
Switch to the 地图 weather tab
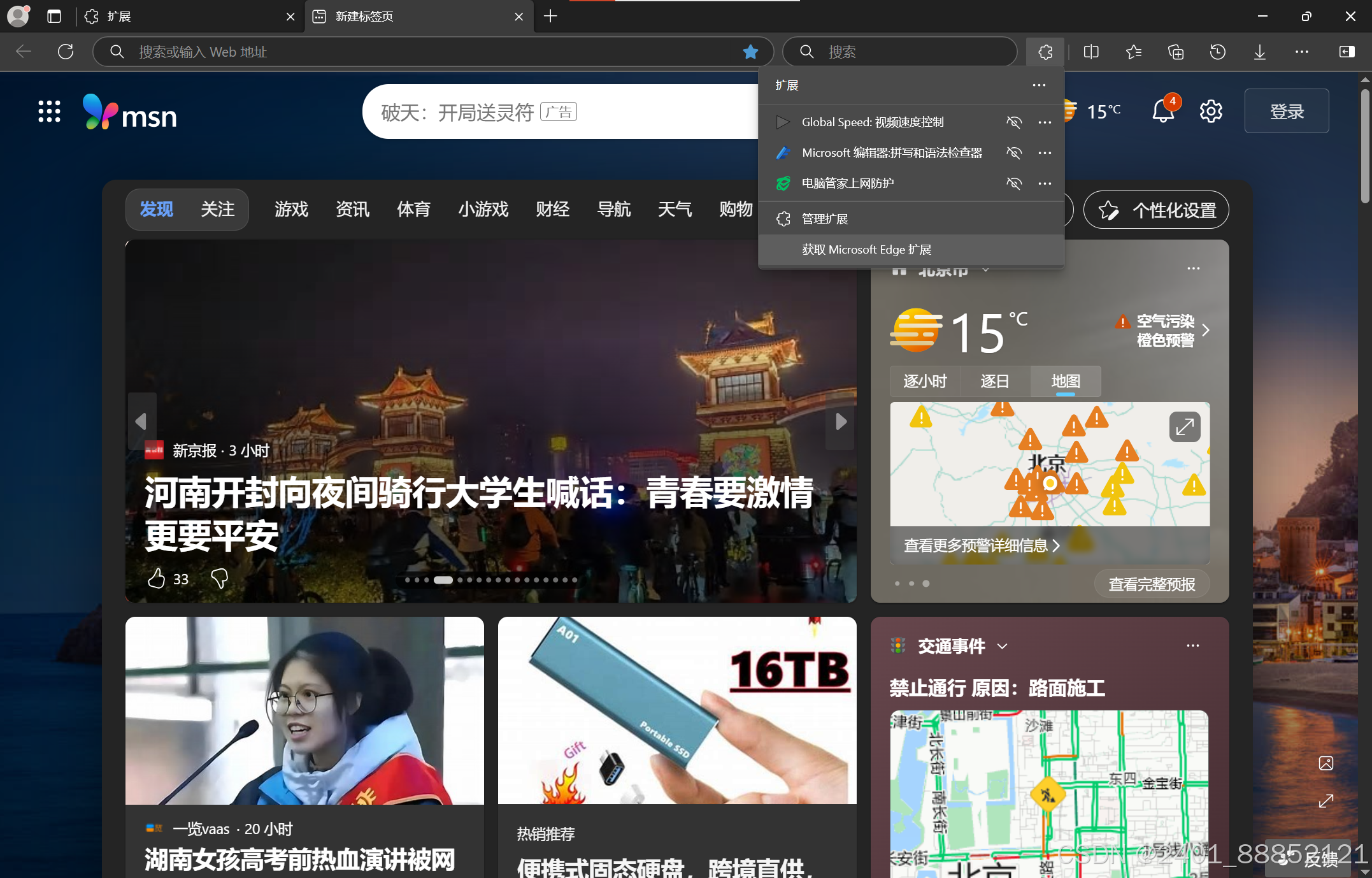pos(1065,381)
